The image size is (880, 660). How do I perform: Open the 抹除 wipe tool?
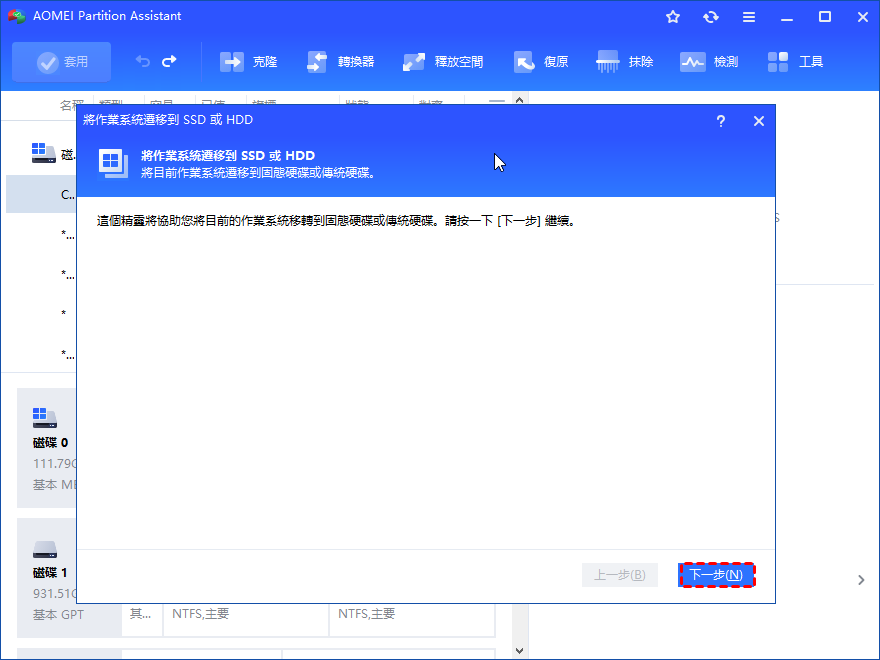[x=625, y=62]
